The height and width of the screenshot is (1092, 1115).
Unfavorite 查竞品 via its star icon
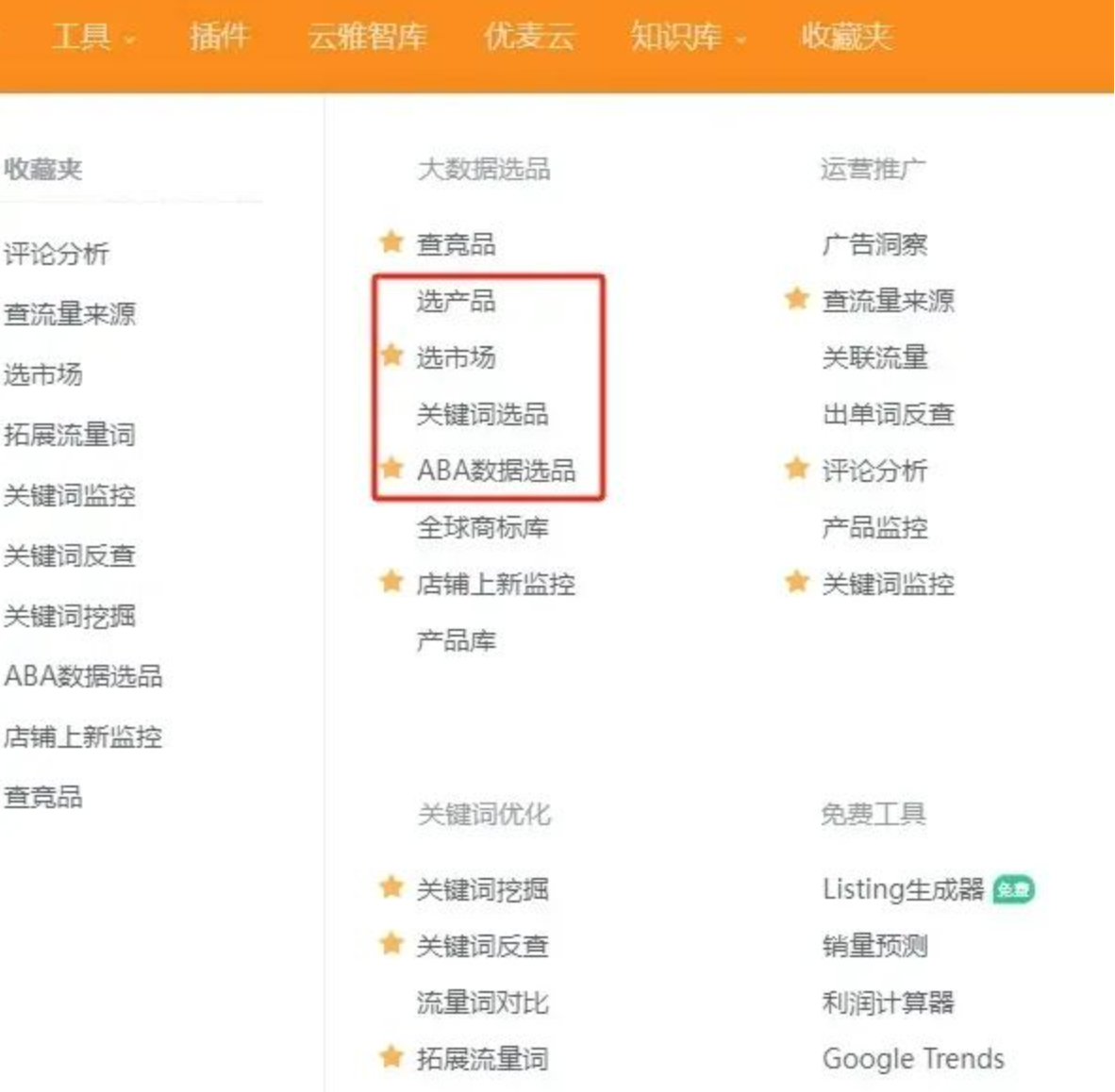tap(391, 241)
